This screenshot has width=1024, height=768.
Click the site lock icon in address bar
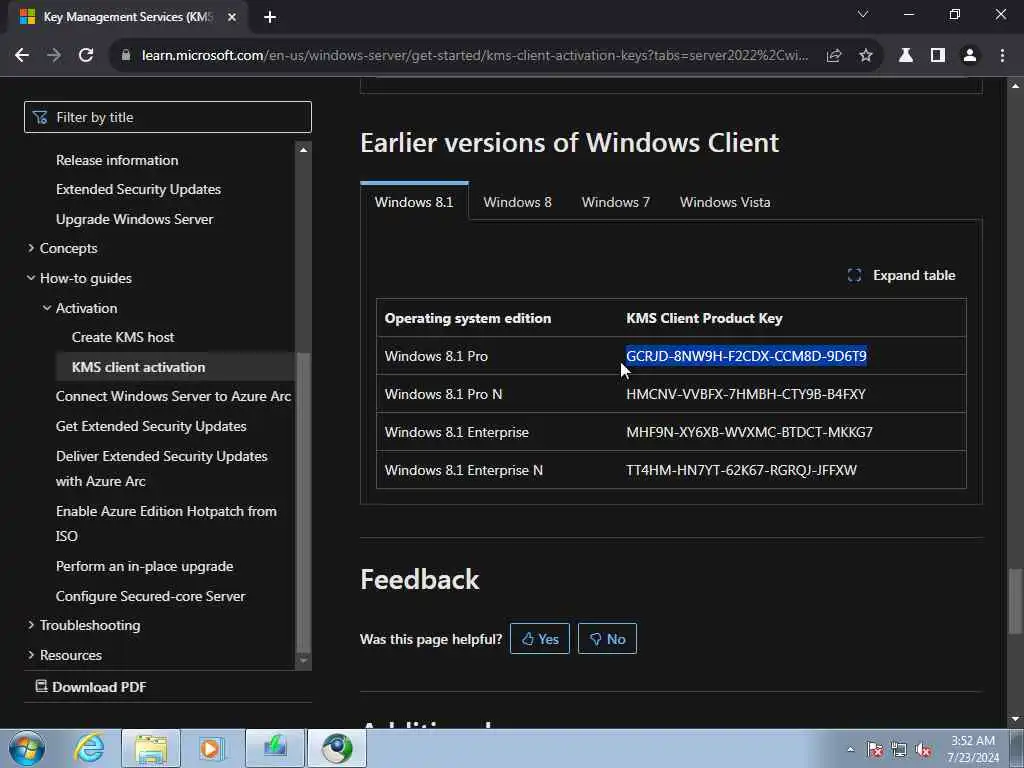(x=127, y=56)
